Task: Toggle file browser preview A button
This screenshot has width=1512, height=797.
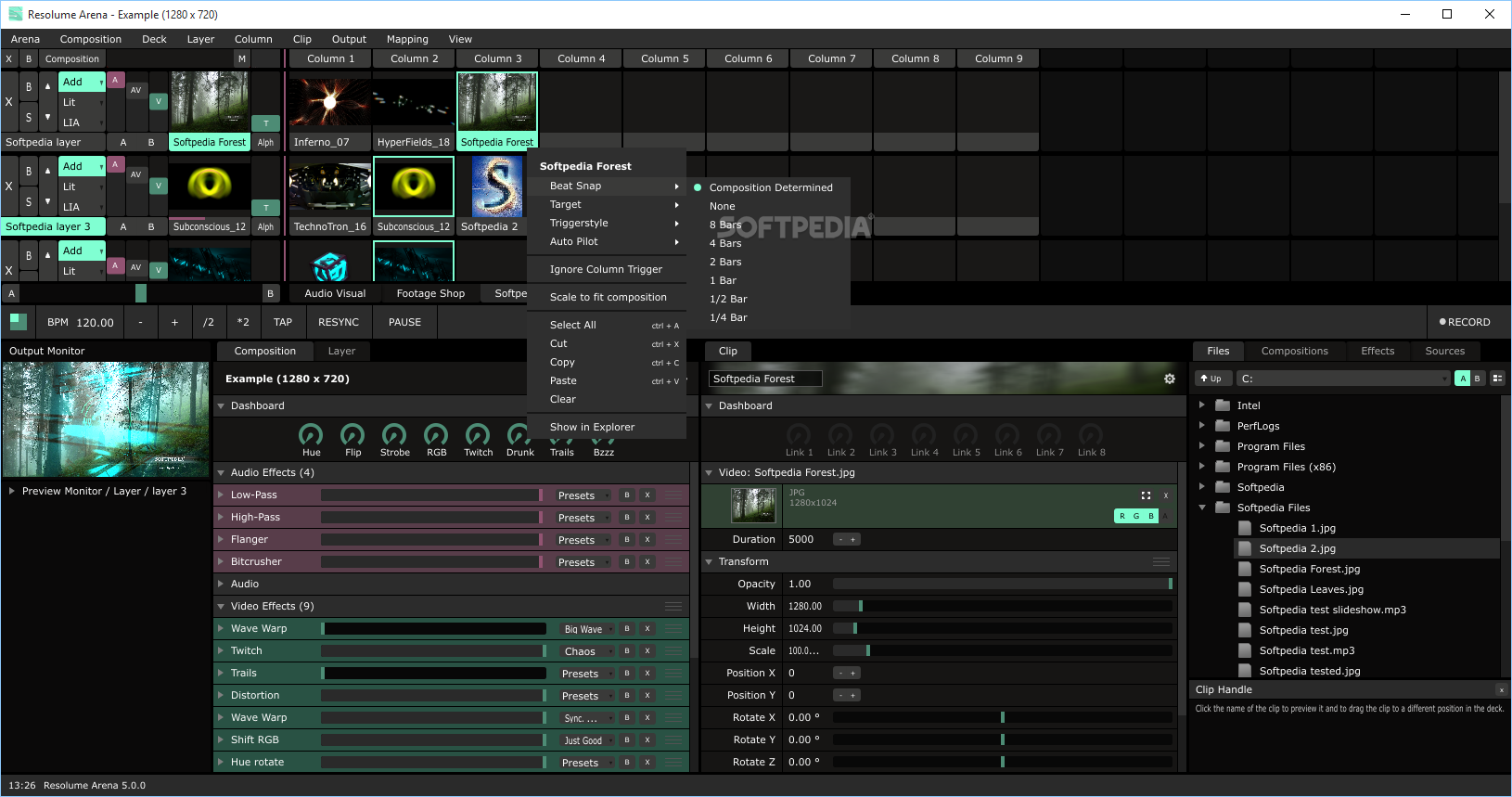Action: tap(1463, 379)
